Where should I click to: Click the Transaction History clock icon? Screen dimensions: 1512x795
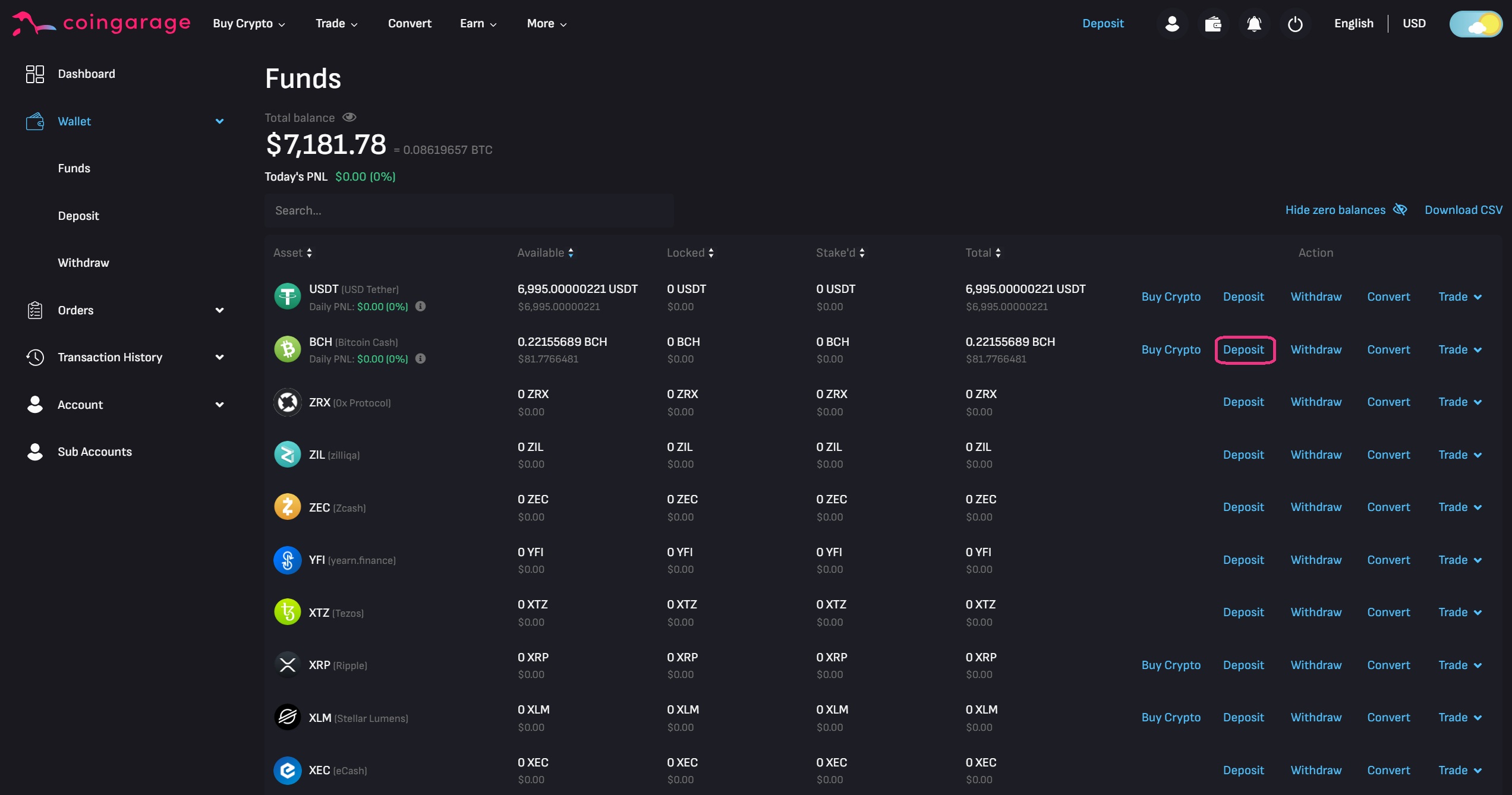[x=35, y=357]
